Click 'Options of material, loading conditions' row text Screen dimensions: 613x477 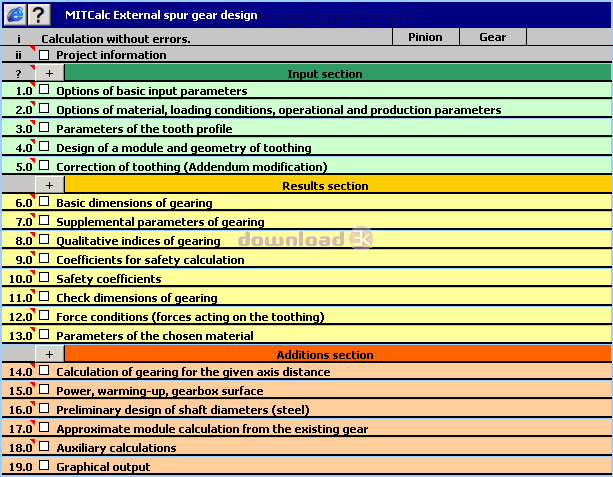pyautogui.click(x=278, y=110)
